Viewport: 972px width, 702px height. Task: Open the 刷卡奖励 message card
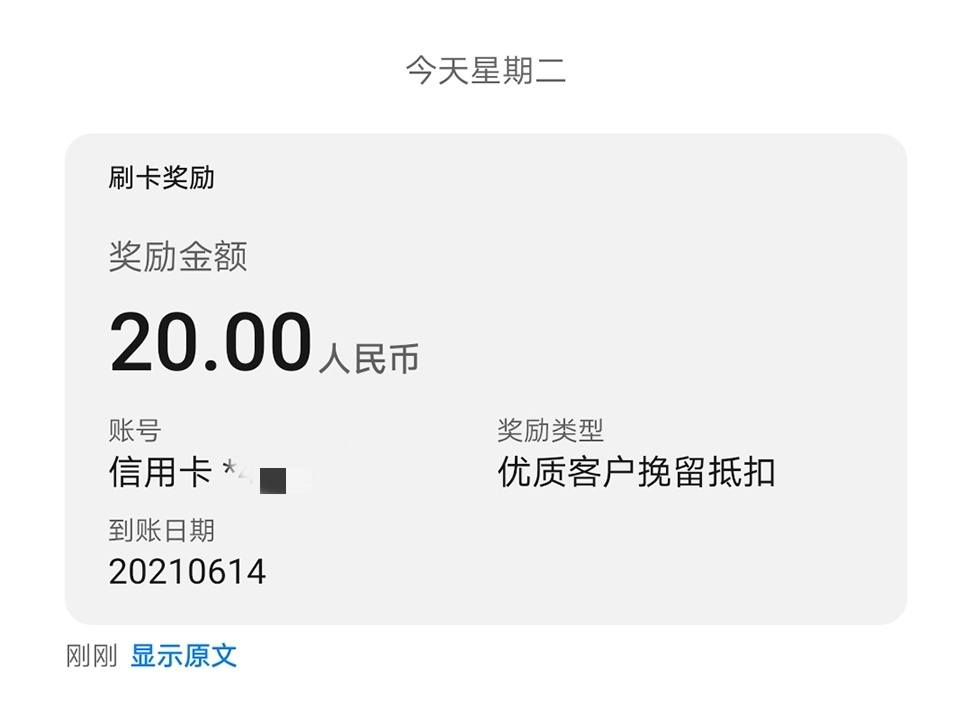[486, 379]
